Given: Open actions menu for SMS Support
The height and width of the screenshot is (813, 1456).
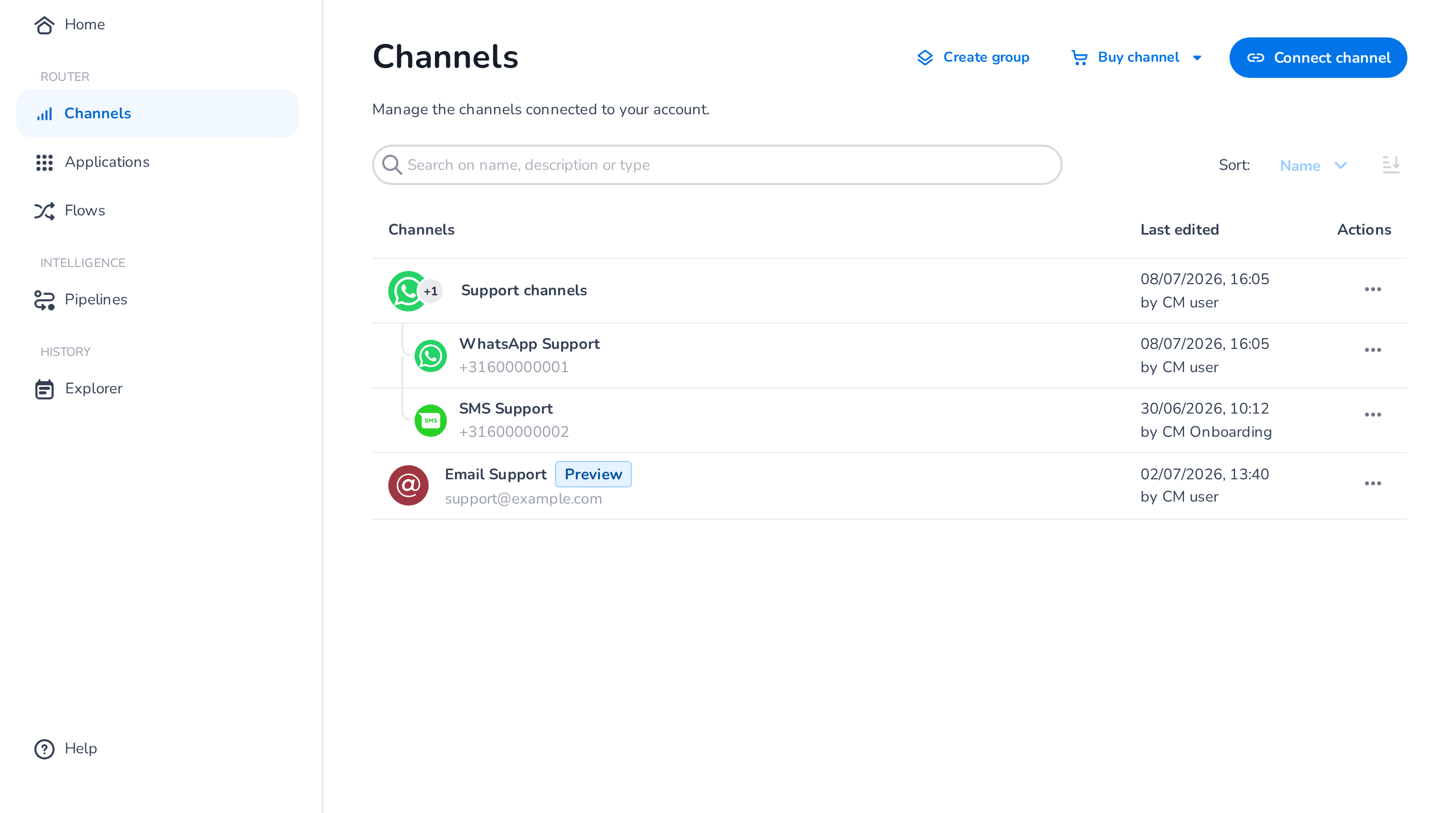Looking at the screenshot, I should [1373, 415].
